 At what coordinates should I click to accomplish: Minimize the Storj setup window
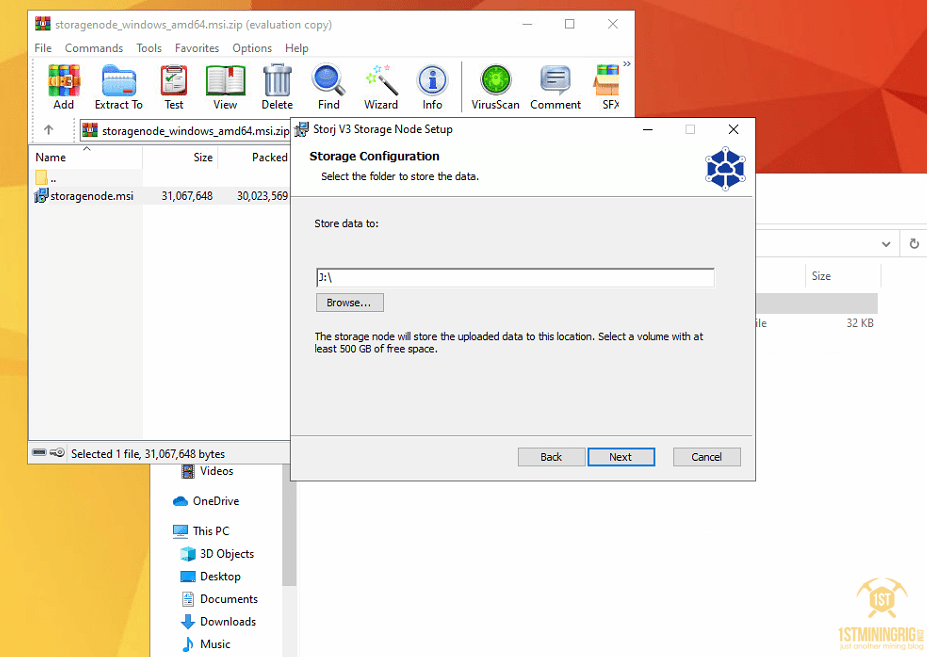pyautogui.click(x=648, y=129)
